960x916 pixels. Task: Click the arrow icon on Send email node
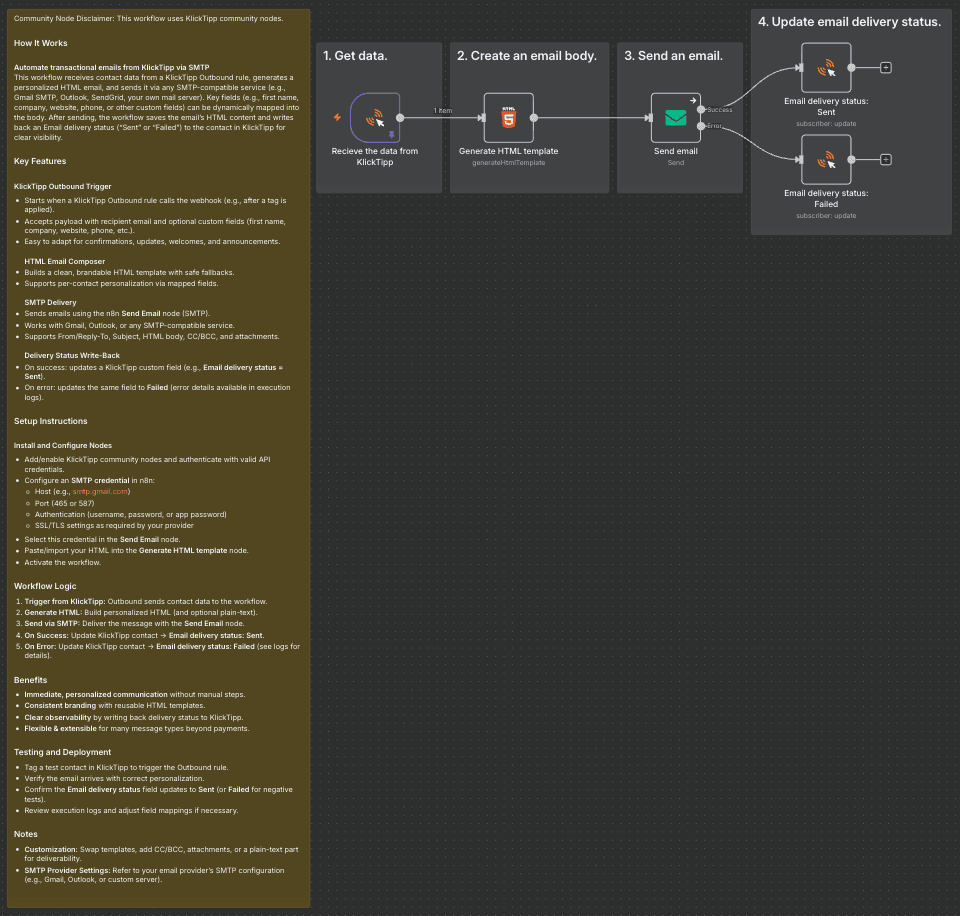tap(692, 100)
